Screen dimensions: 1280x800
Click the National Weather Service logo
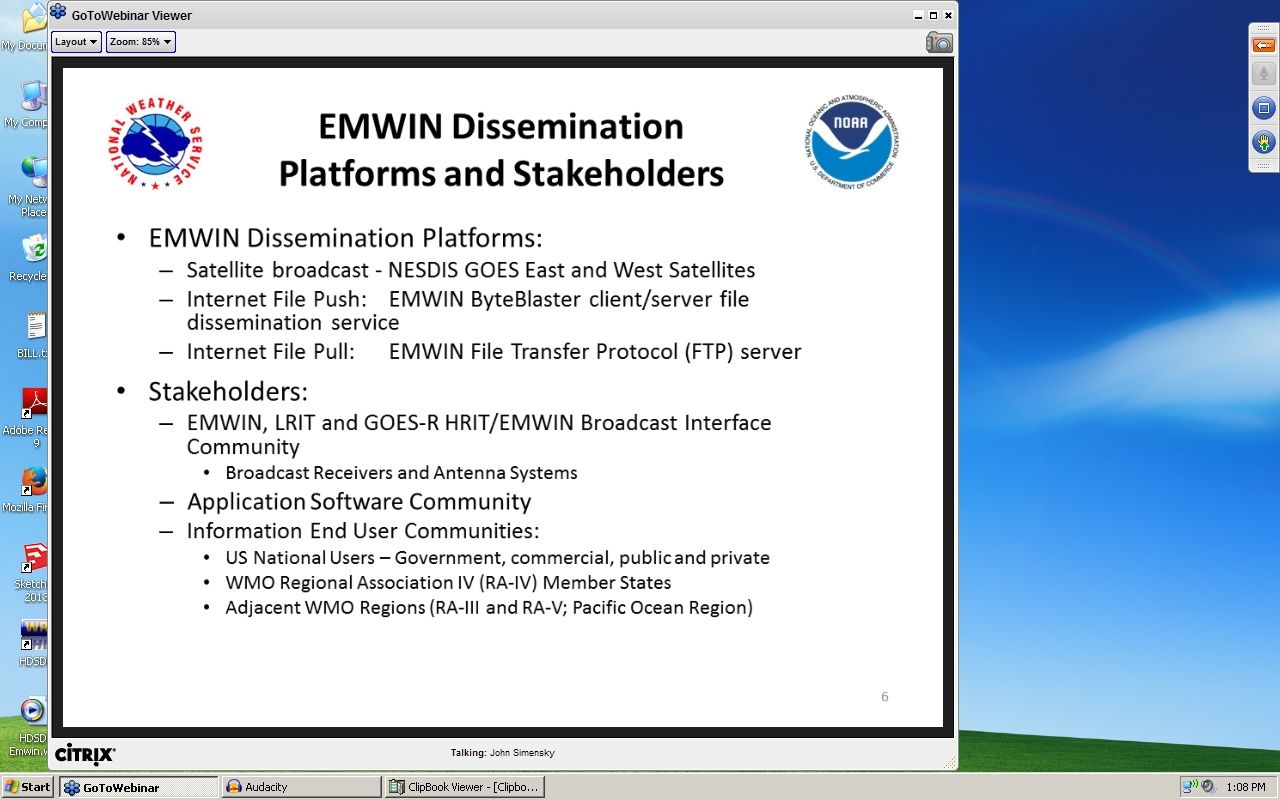[x=155, y=143]
